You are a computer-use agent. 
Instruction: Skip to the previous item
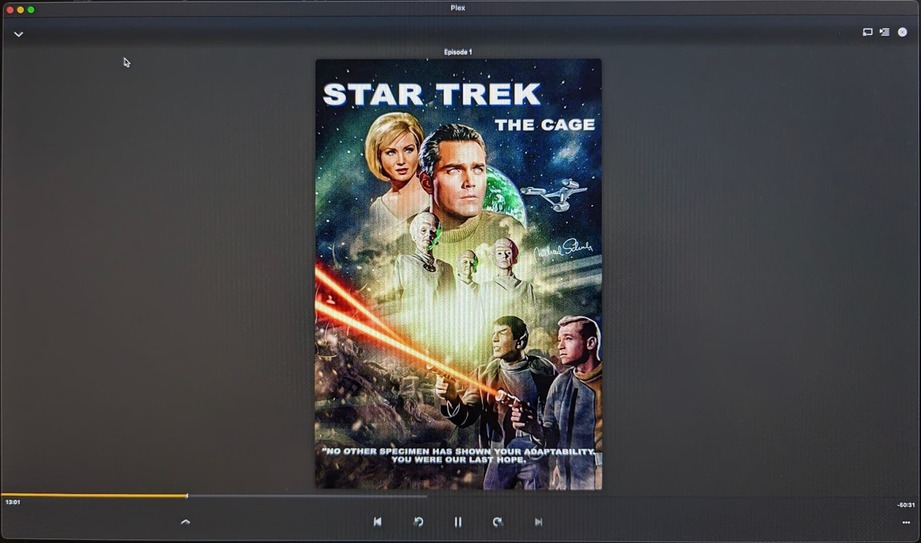click(378, 522)
